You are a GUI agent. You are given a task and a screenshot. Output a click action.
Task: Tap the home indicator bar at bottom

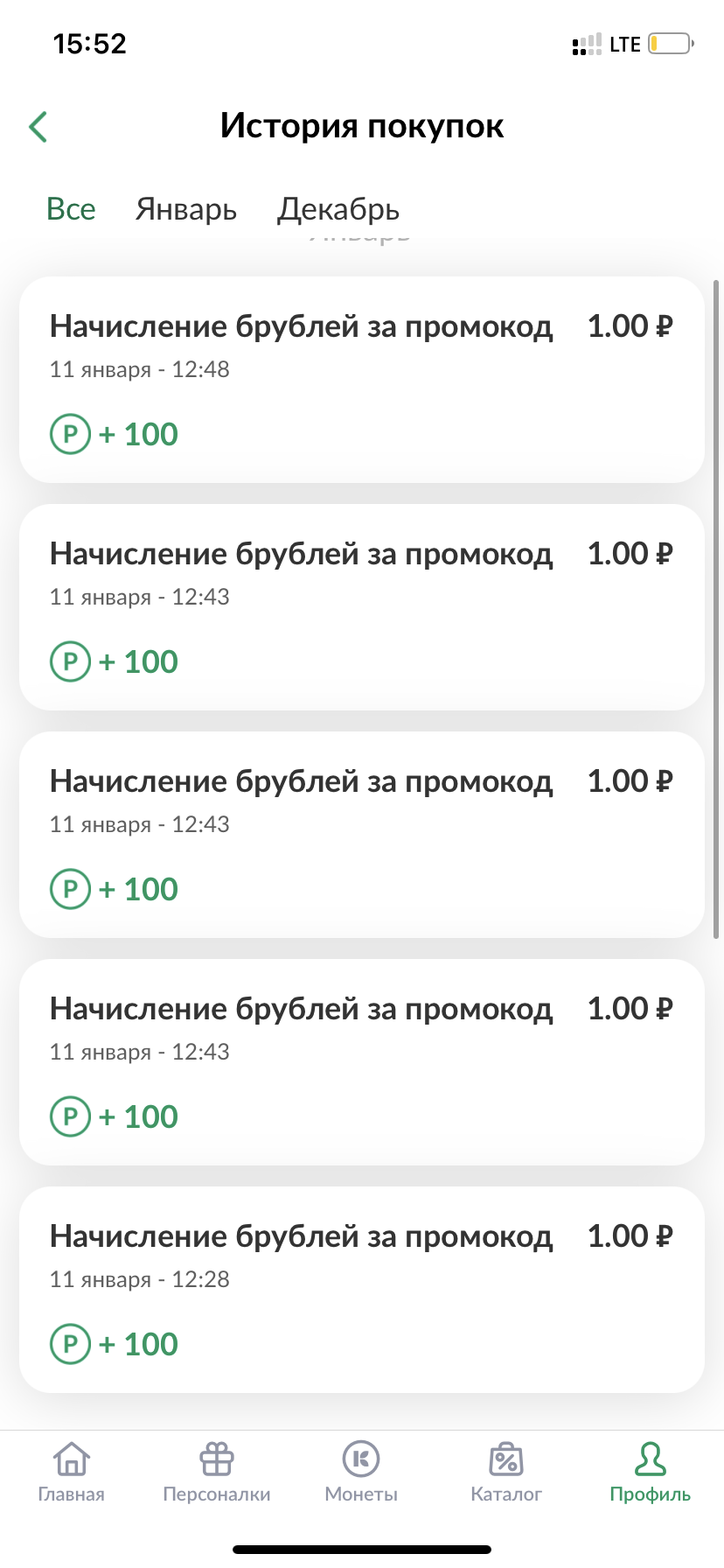[362, 1549]
